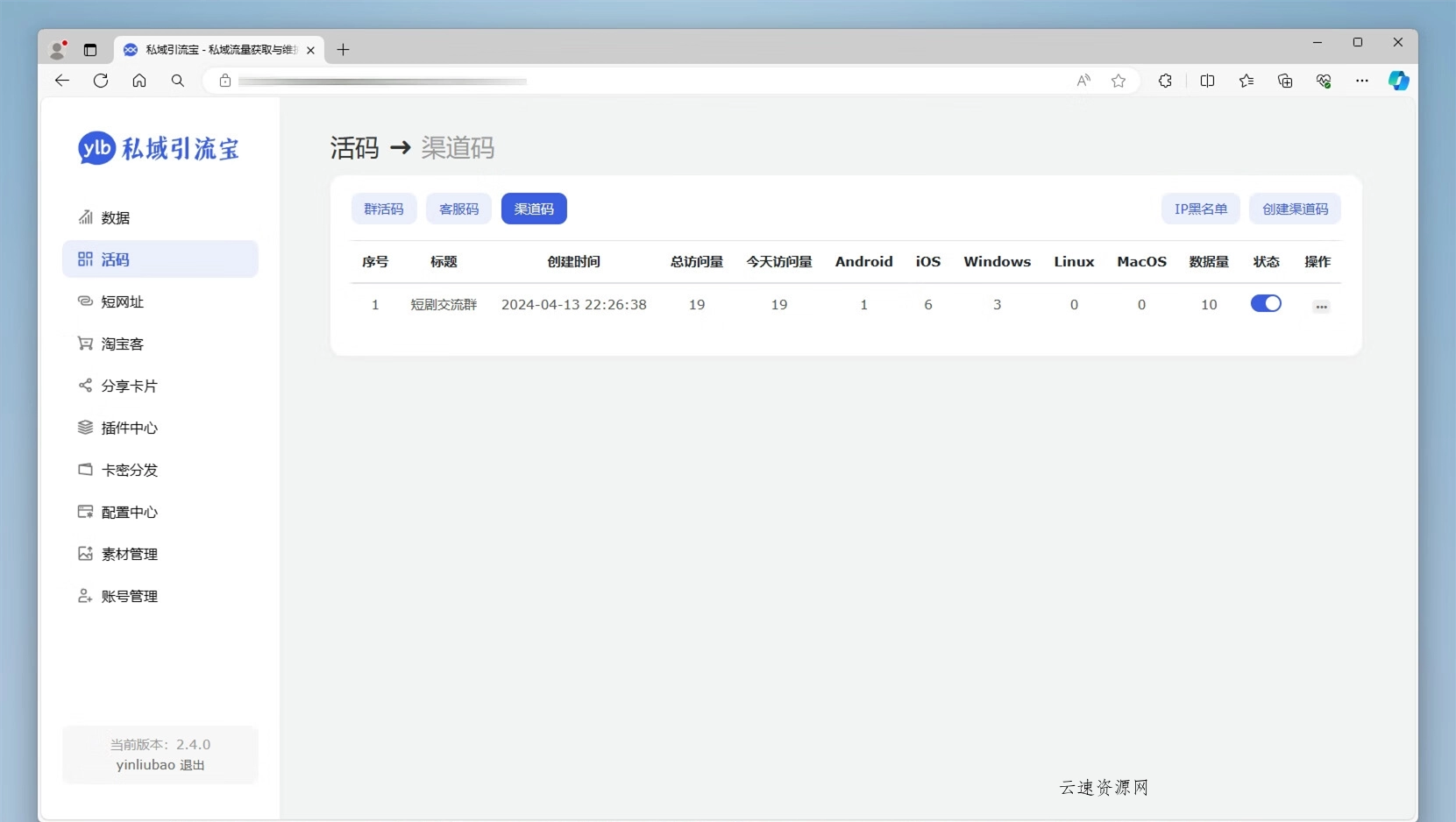
Task: Open the IP黑名单 list
Action: tap(1200, 209)
